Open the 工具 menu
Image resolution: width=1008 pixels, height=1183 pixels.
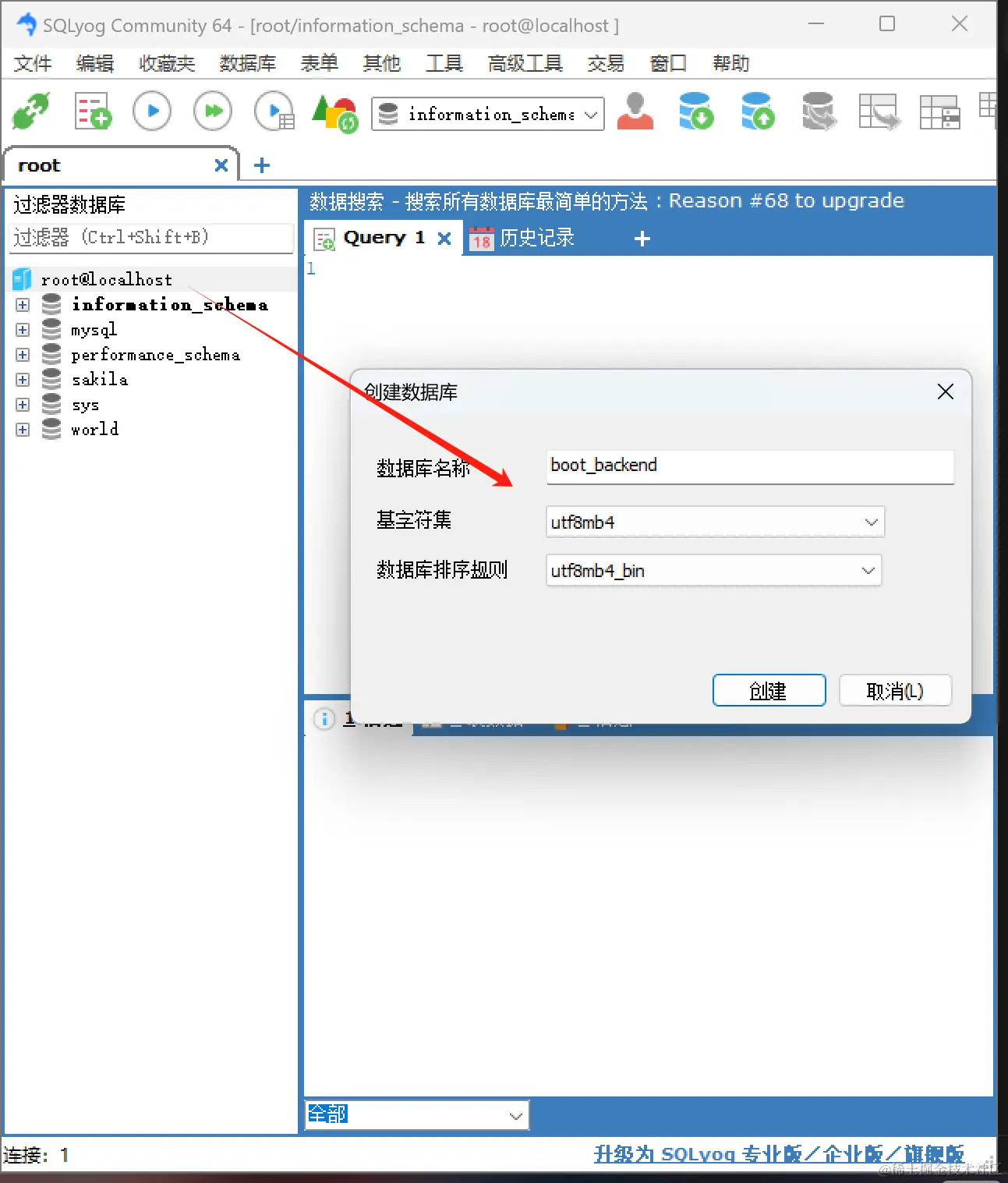pyautogui.click(x=444, y=63)
